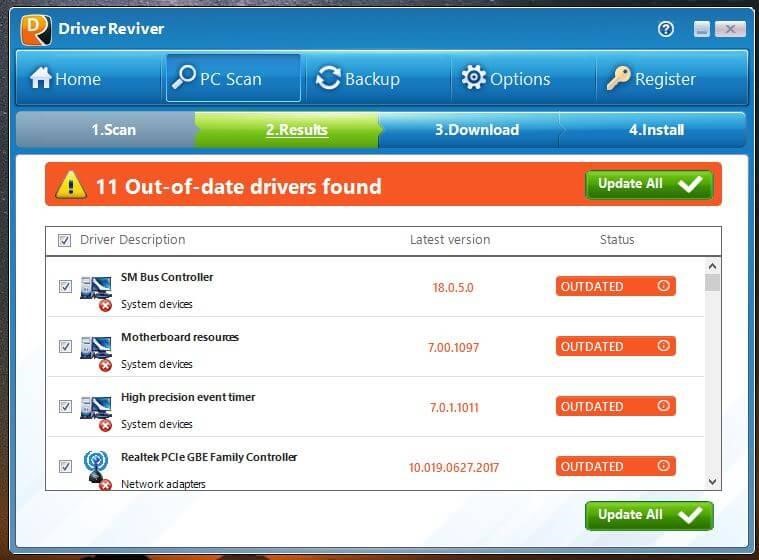Click the SM Bus Controller device icon

[x=96, y=292]
